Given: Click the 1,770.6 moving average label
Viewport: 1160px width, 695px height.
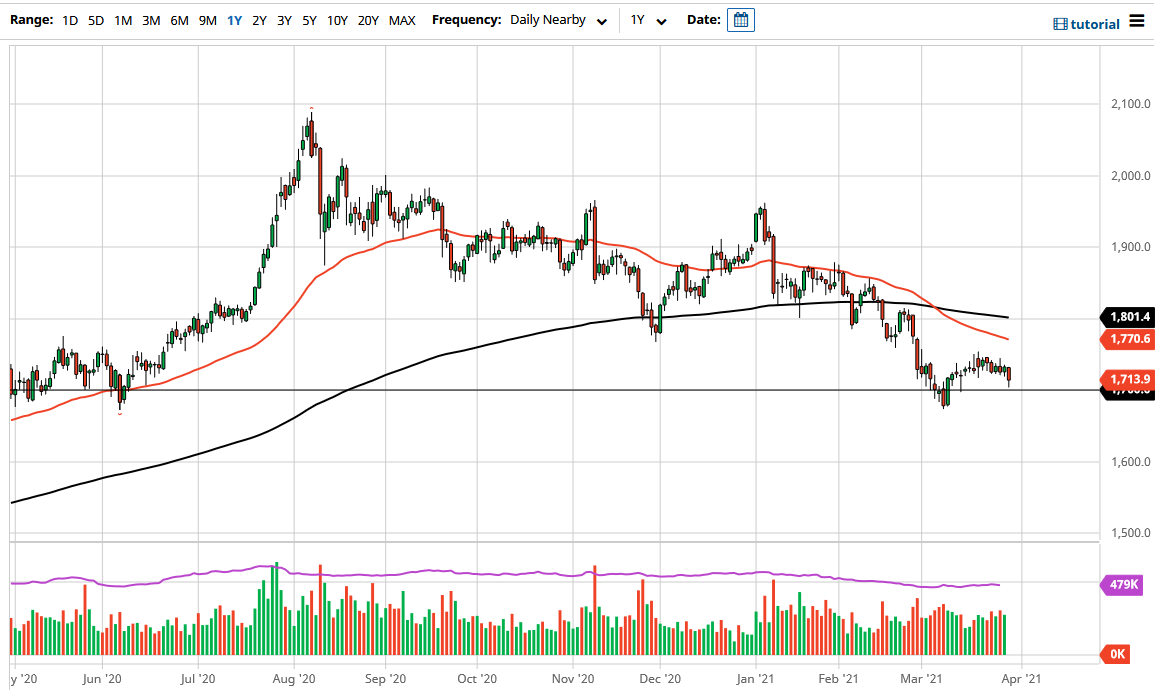Looking at the screenshot, I should [1129, 339].
